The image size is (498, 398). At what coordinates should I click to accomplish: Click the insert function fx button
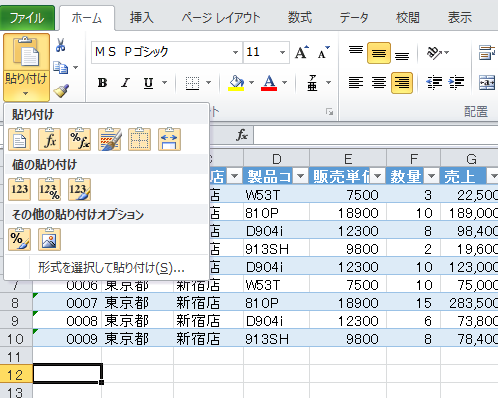pyautogui.click(x=242, y=135)
